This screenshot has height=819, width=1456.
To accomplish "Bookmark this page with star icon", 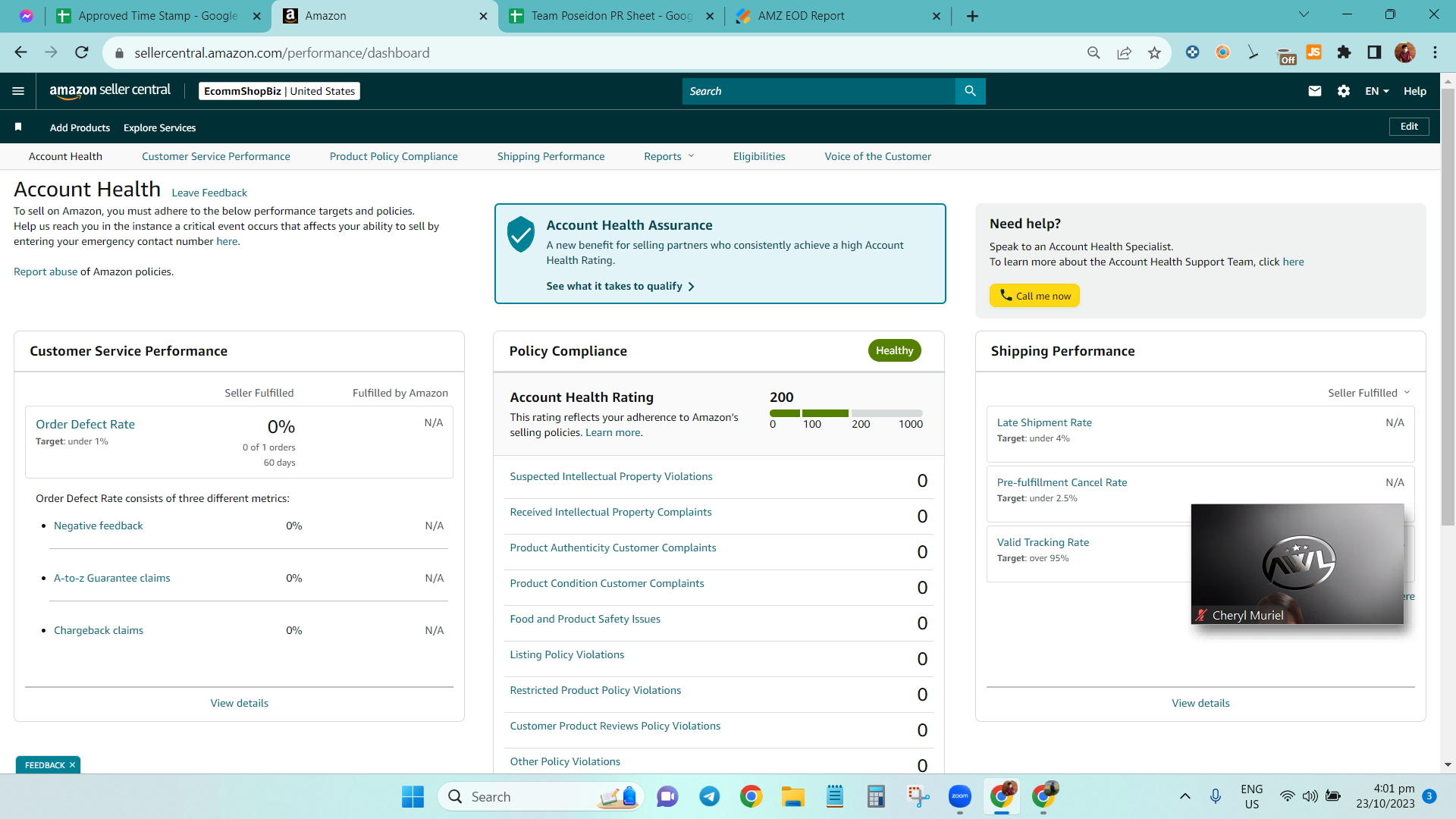I will (1154, 52).
